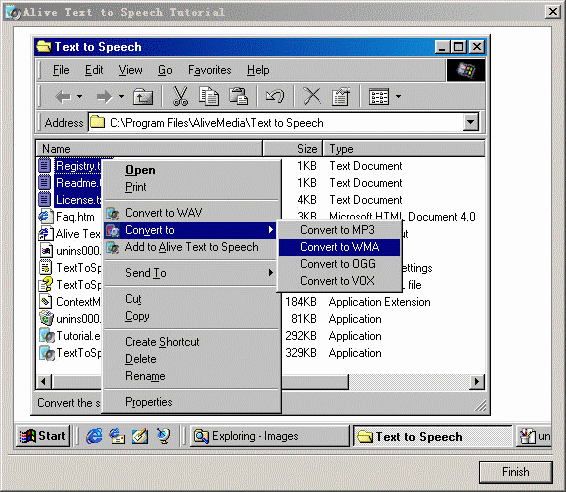Click the fourth quick launch channels icon
Screen dimensions: 566x492
[x=163, y=436]
